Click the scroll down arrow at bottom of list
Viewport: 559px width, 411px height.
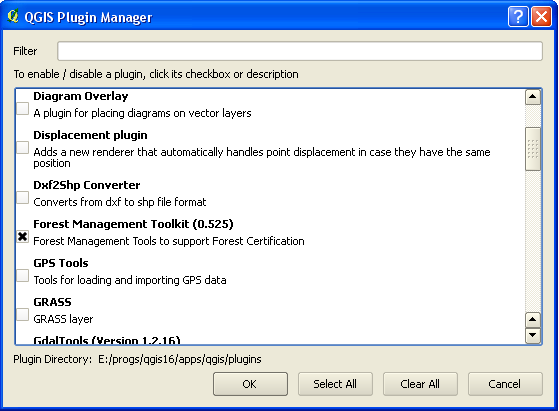tap(533, 335)
